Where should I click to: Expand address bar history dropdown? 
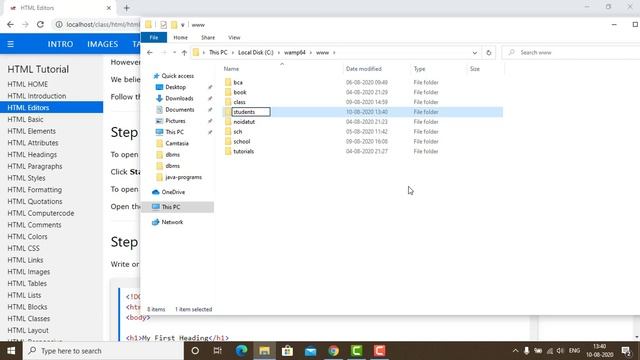tap(474, 53)
